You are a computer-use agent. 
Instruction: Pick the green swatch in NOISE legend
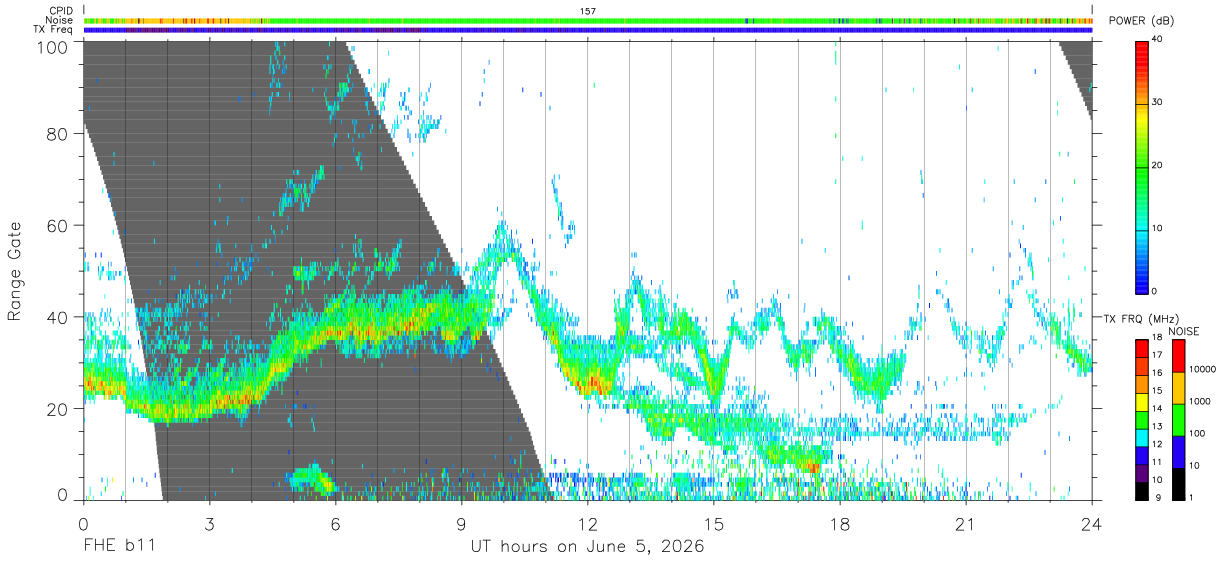click(1178, 420)
